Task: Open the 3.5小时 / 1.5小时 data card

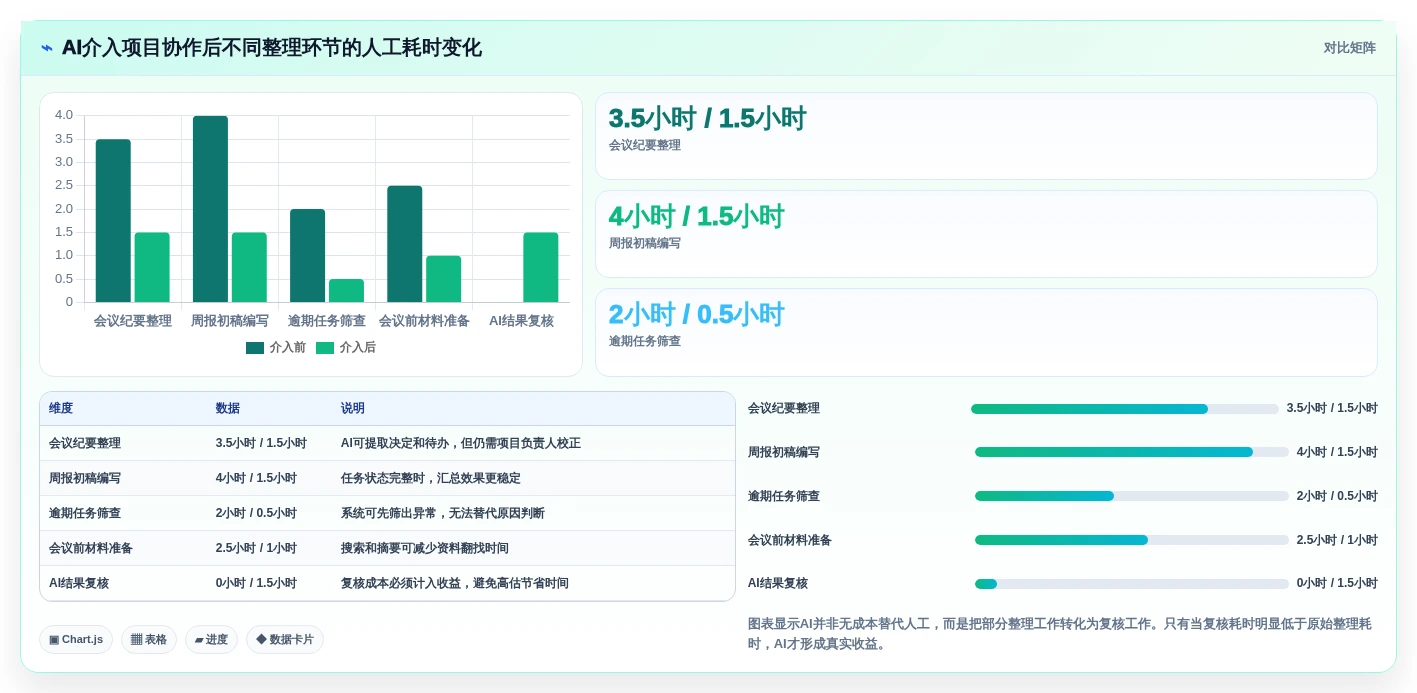Action: (986, 136)
